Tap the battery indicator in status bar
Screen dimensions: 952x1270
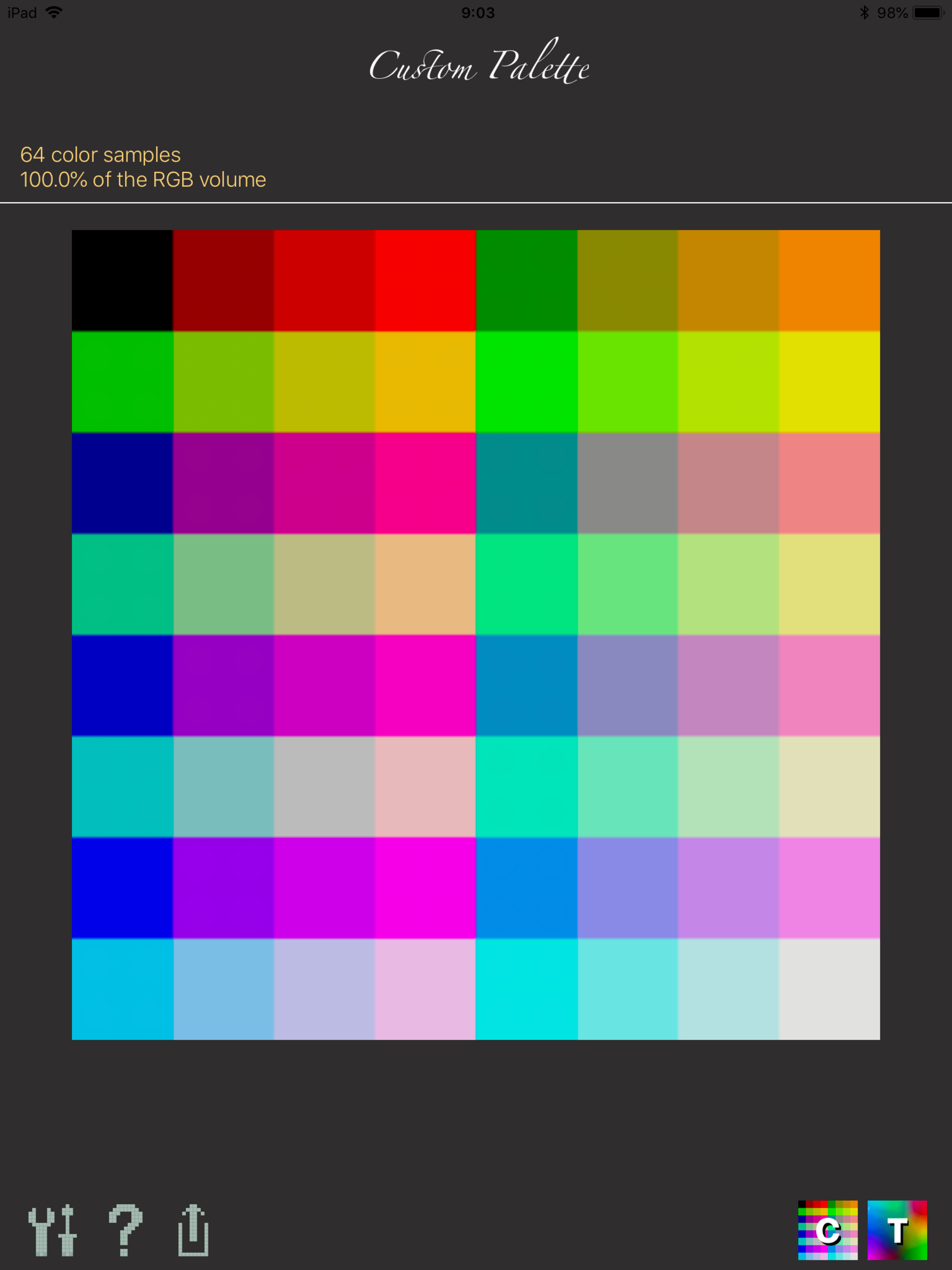[x=928, y=13]
